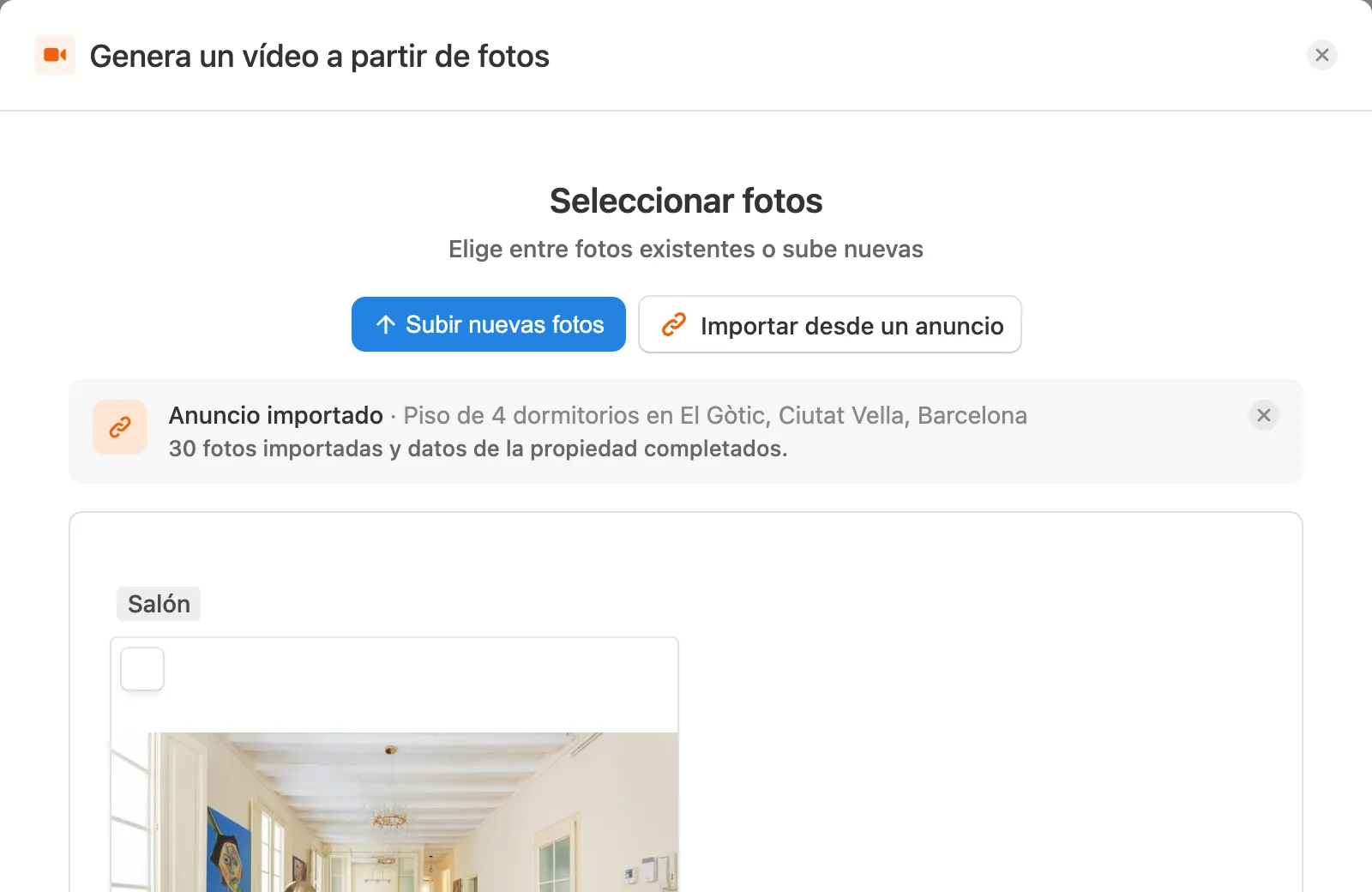Click Subir nuevas fotos button
This screenshot has width=1372, height=892.
489,324
